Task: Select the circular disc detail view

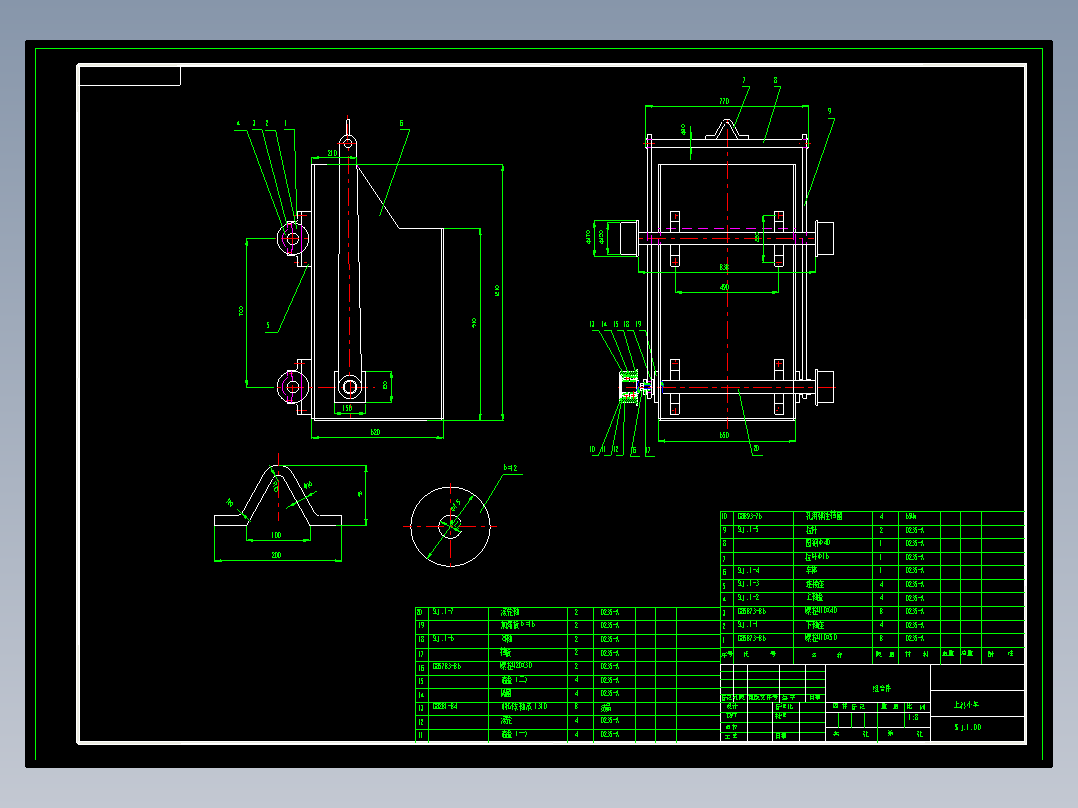Action: point(450,527)
